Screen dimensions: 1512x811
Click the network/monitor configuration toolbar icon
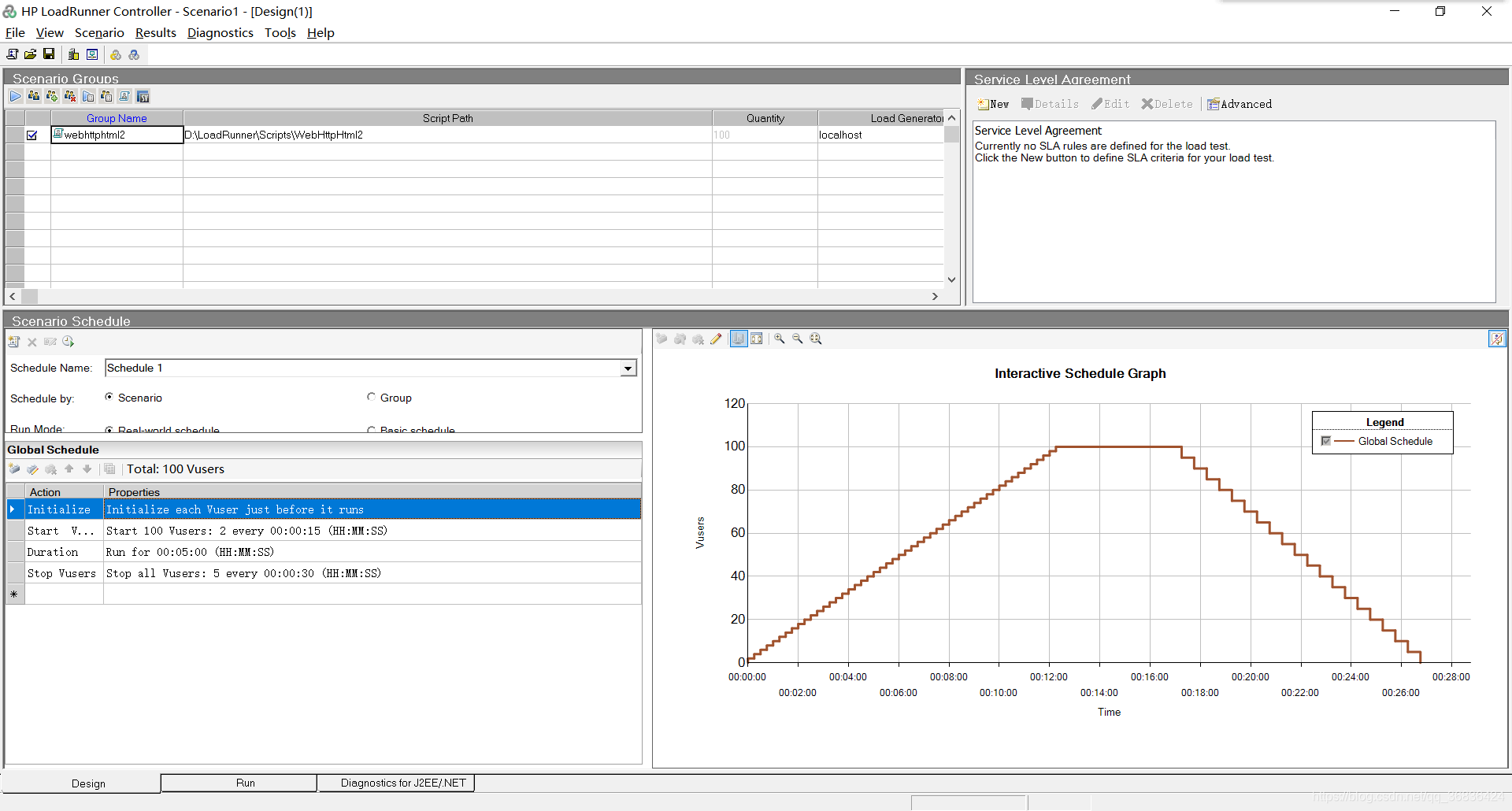[x=92, y=54]
